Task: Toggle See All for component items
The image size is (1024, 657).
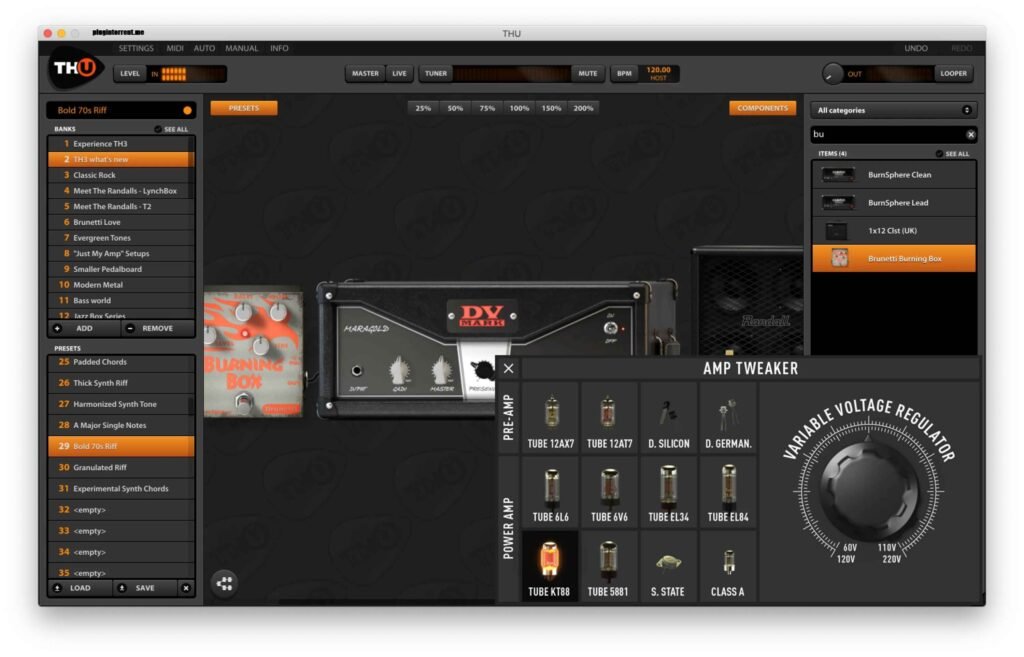Action: (952, 153)
